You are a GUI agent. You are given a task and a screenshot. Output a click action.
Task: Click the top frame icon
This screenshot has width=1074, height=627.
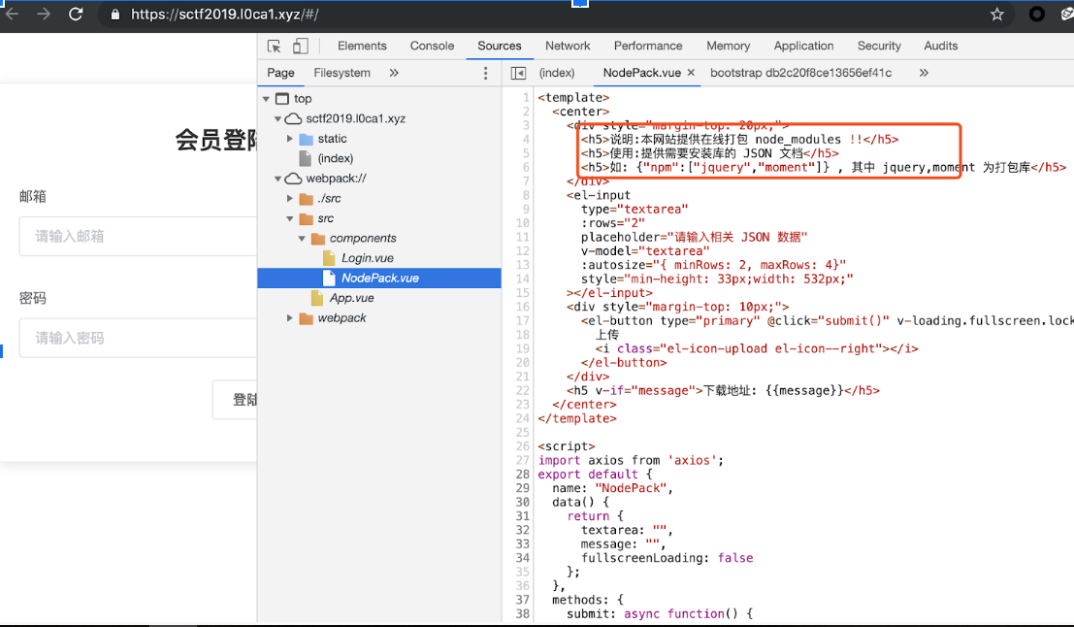(x=282, y=99)
